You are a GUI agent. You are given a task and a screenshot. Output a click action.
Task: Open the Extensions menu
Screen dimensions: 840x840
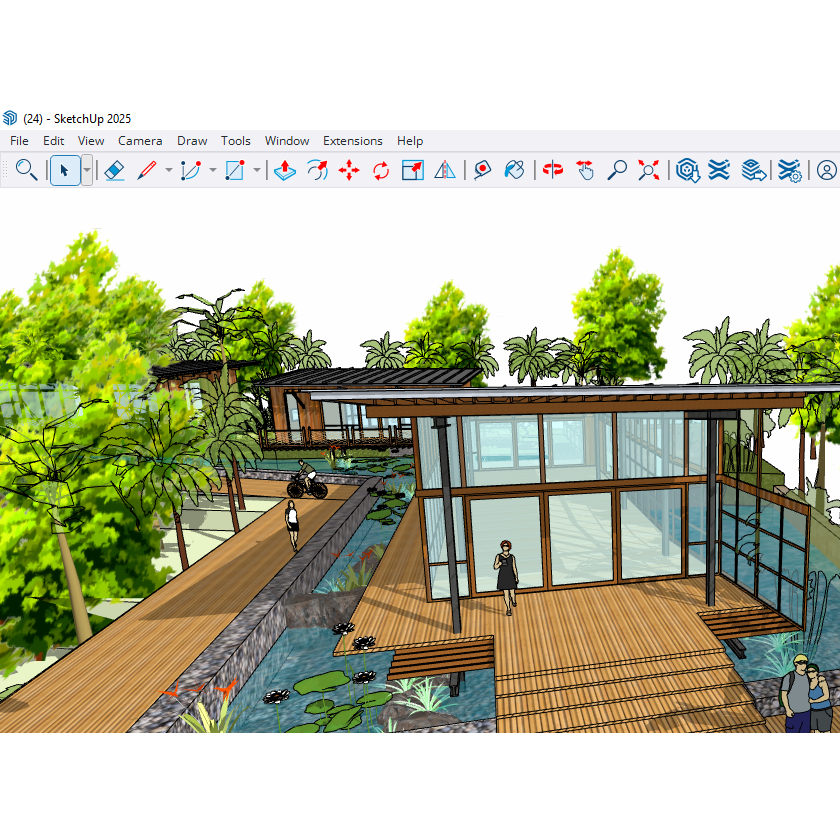tap(352, 141)
